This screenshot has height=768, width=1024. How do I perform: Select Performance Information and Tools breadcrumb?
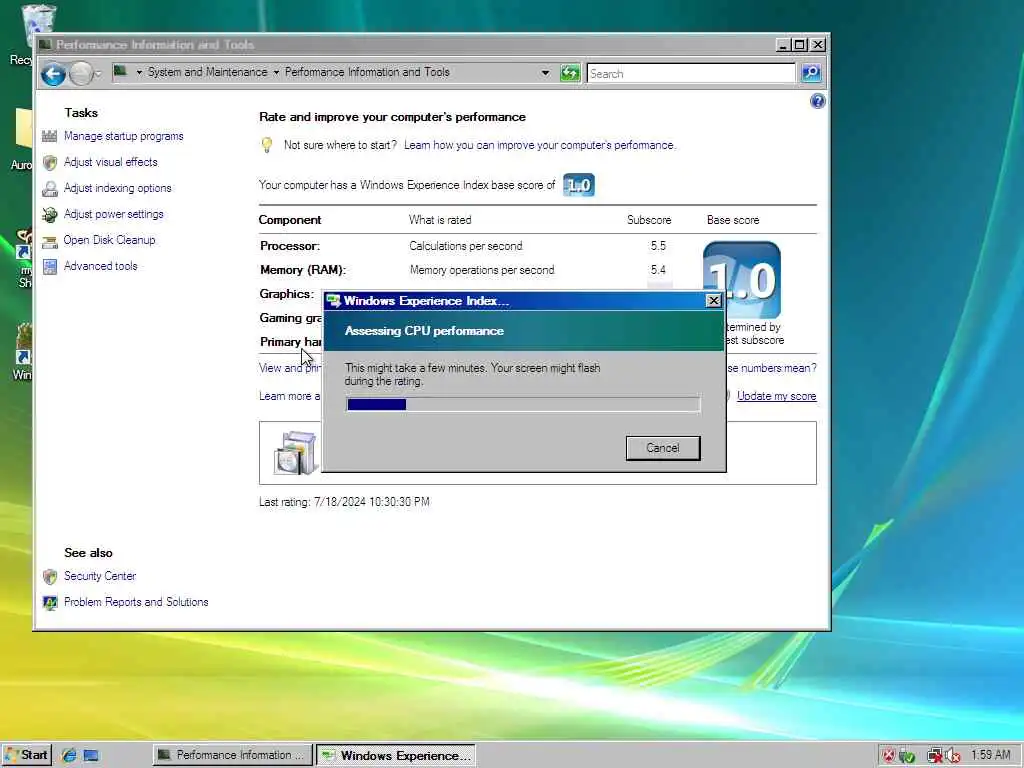pyautogui.click(x=367, y=72)
